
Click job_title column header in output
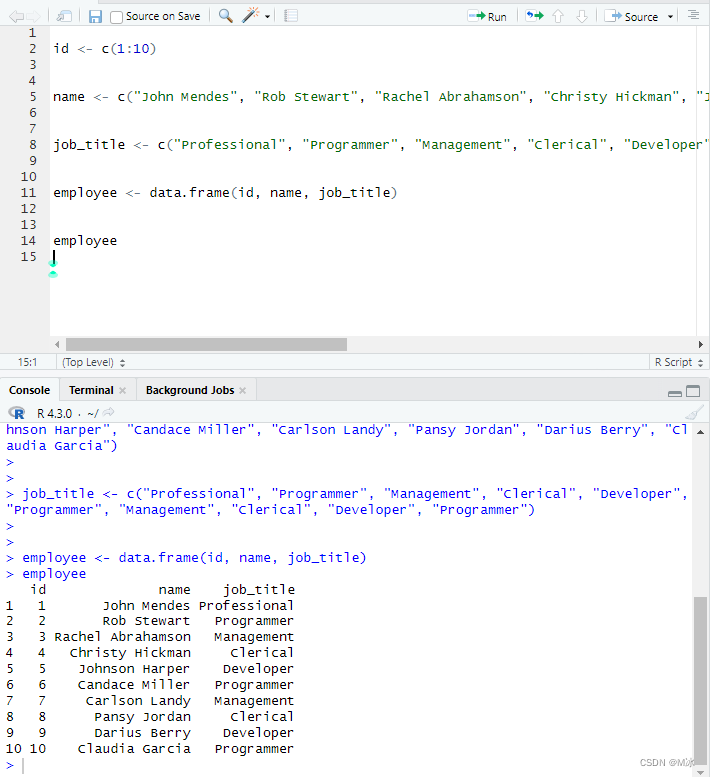click(259, 589)
